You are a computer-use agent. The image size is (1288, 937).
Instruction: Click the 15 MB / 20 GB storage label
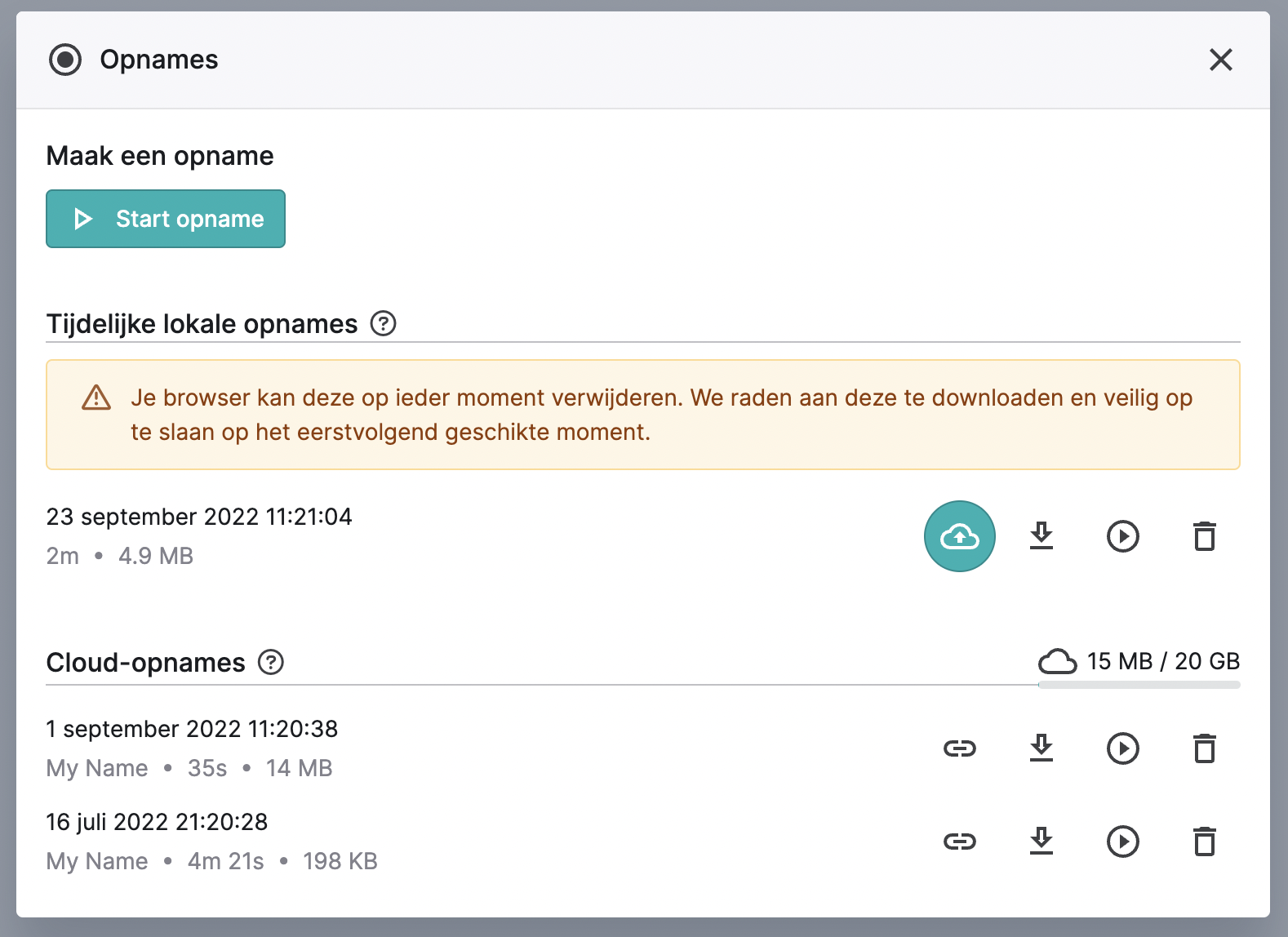(1163, 661)
